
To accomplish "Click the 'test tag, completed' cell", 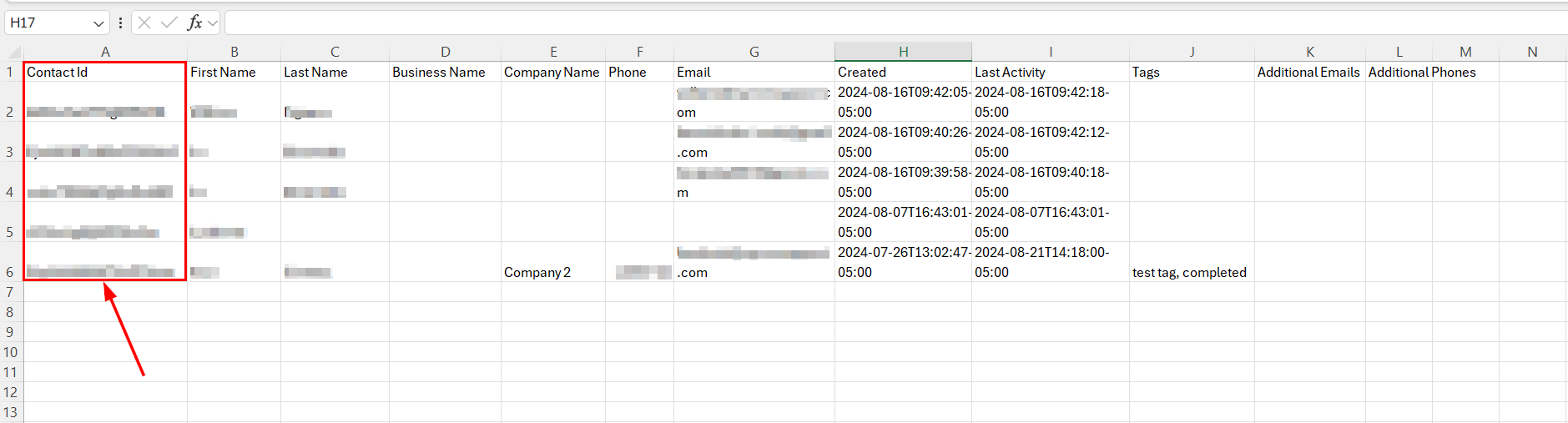I will tap(1191, 272).
